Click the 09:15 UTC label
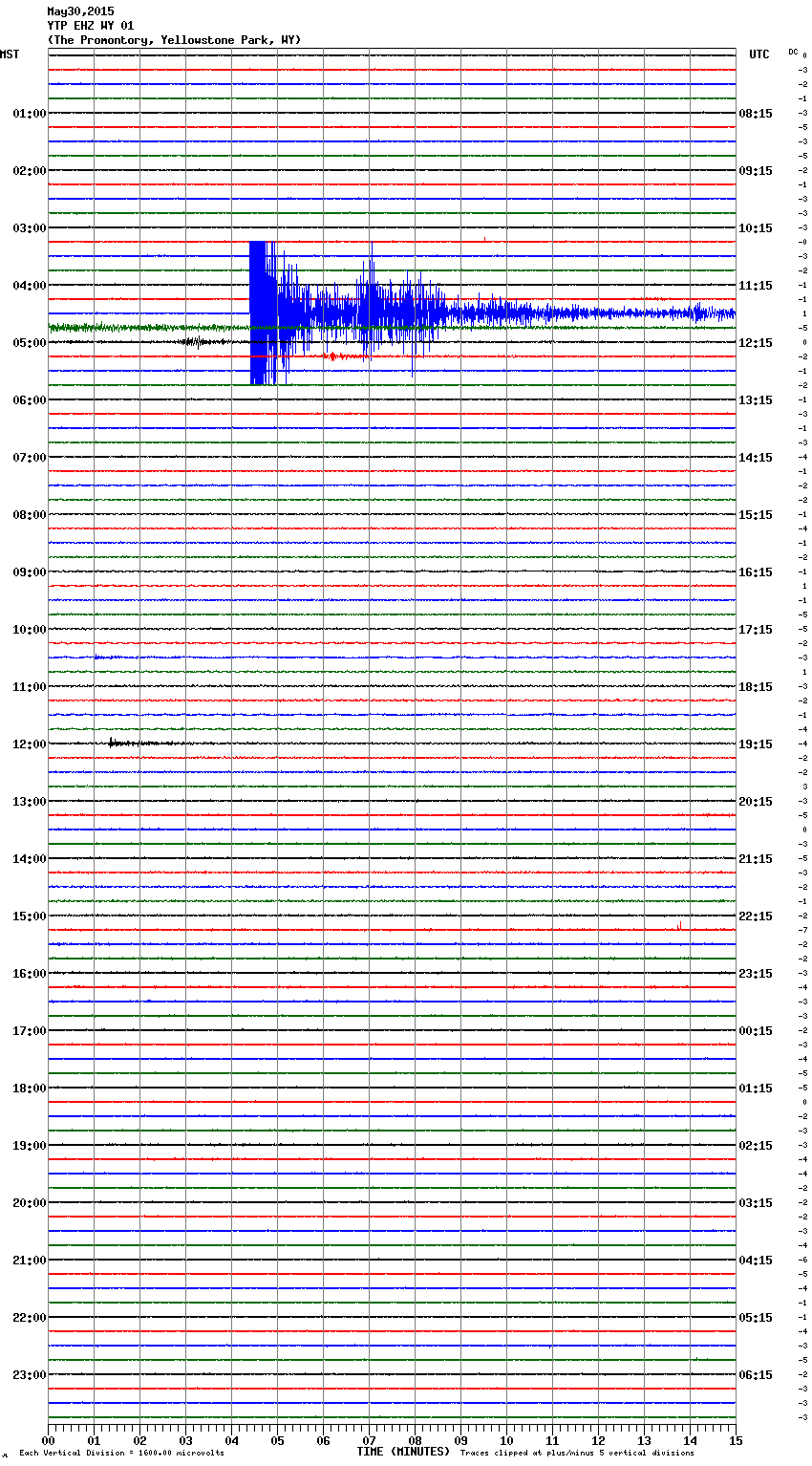 pos(756,171)
